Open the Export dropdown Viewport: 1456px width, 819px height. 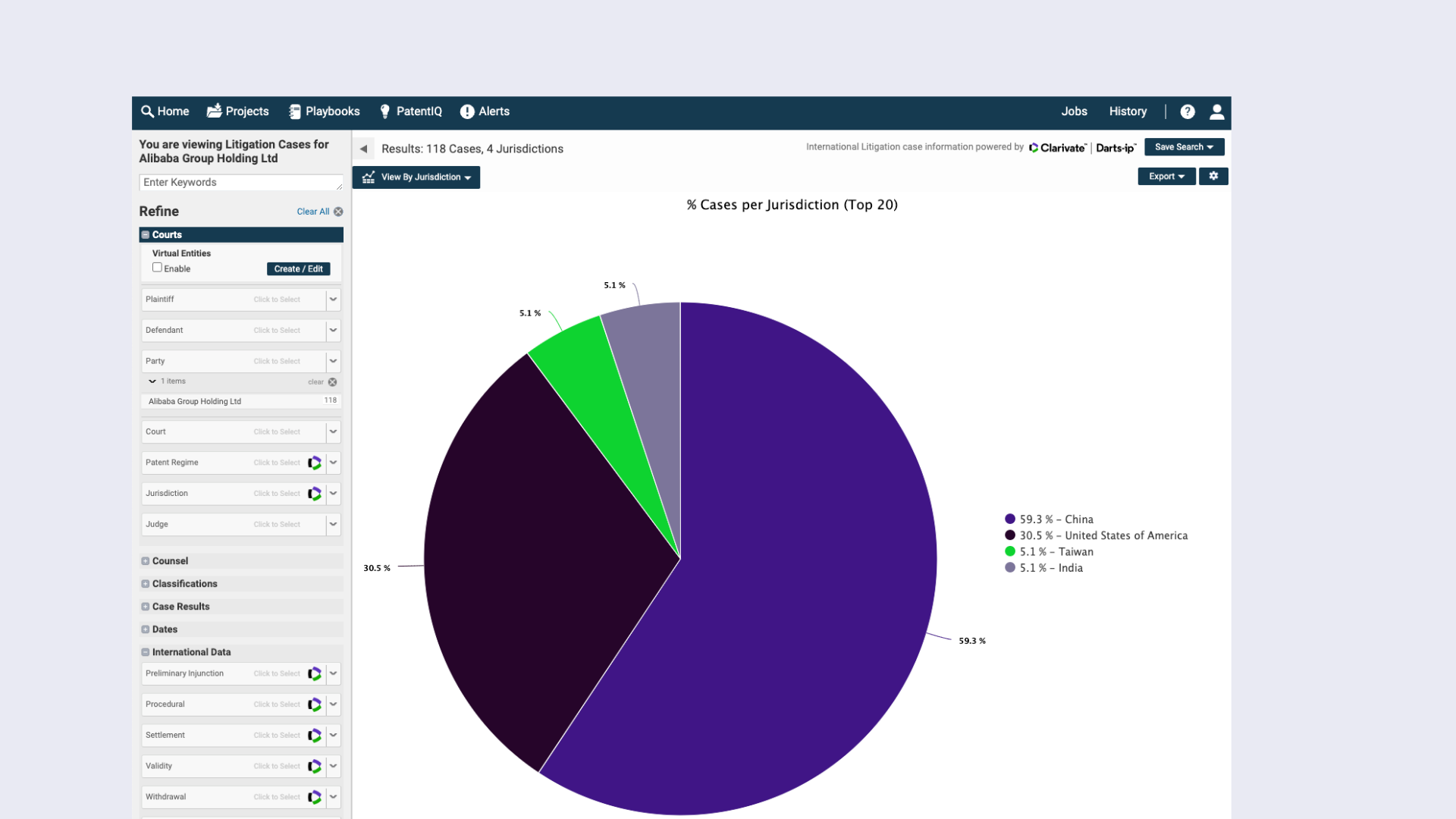(x=1166, y=176)
